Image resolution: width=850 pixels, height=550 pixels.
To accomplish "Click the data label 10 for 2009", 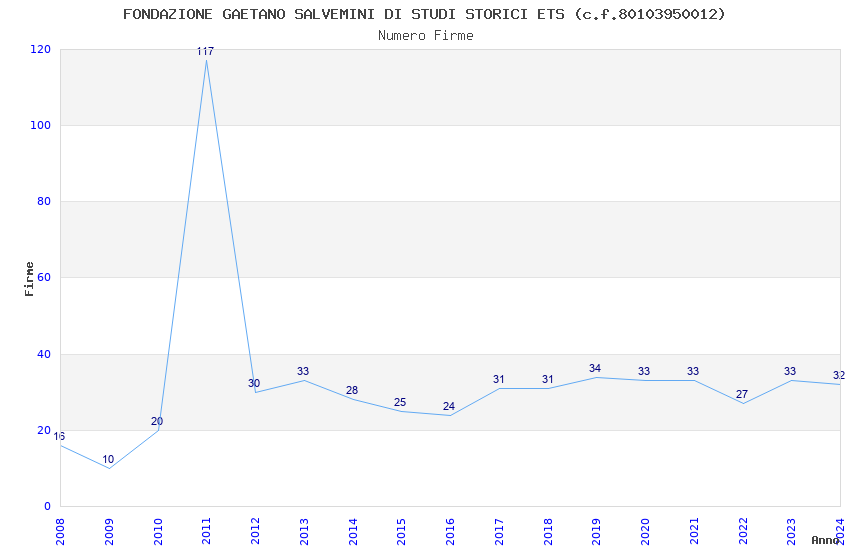I will (x=108, y=460).
